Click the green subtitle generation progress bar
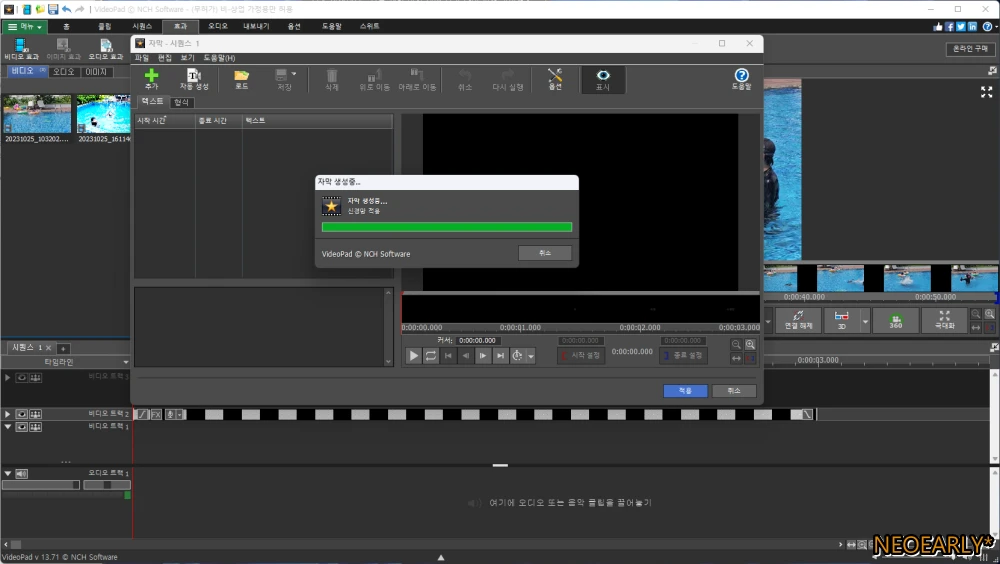1000x564 pixels. 446,227
